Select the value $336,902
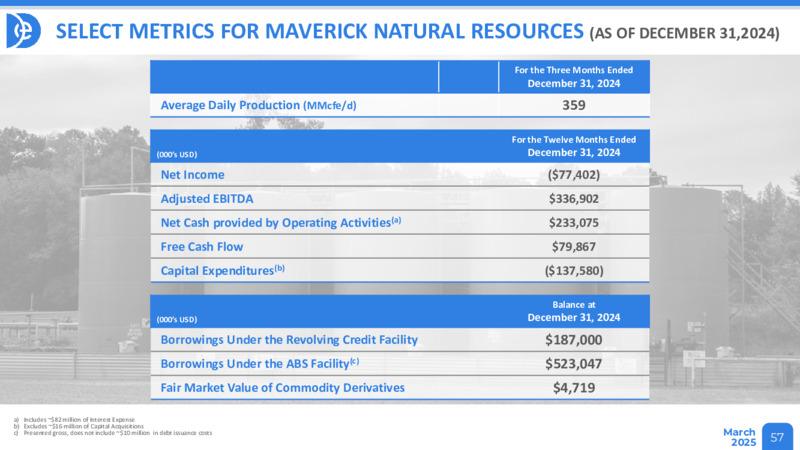 [573, 198]
